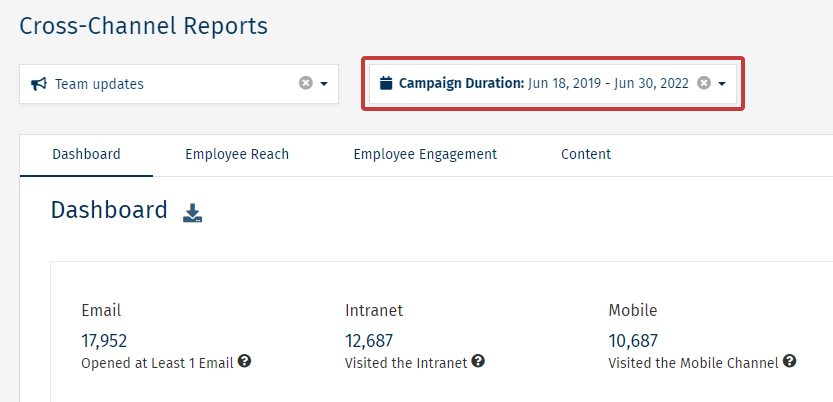Viewport: 833px width, 402px height.
Task: Download the Dashboard report
Action: [192, 212]
